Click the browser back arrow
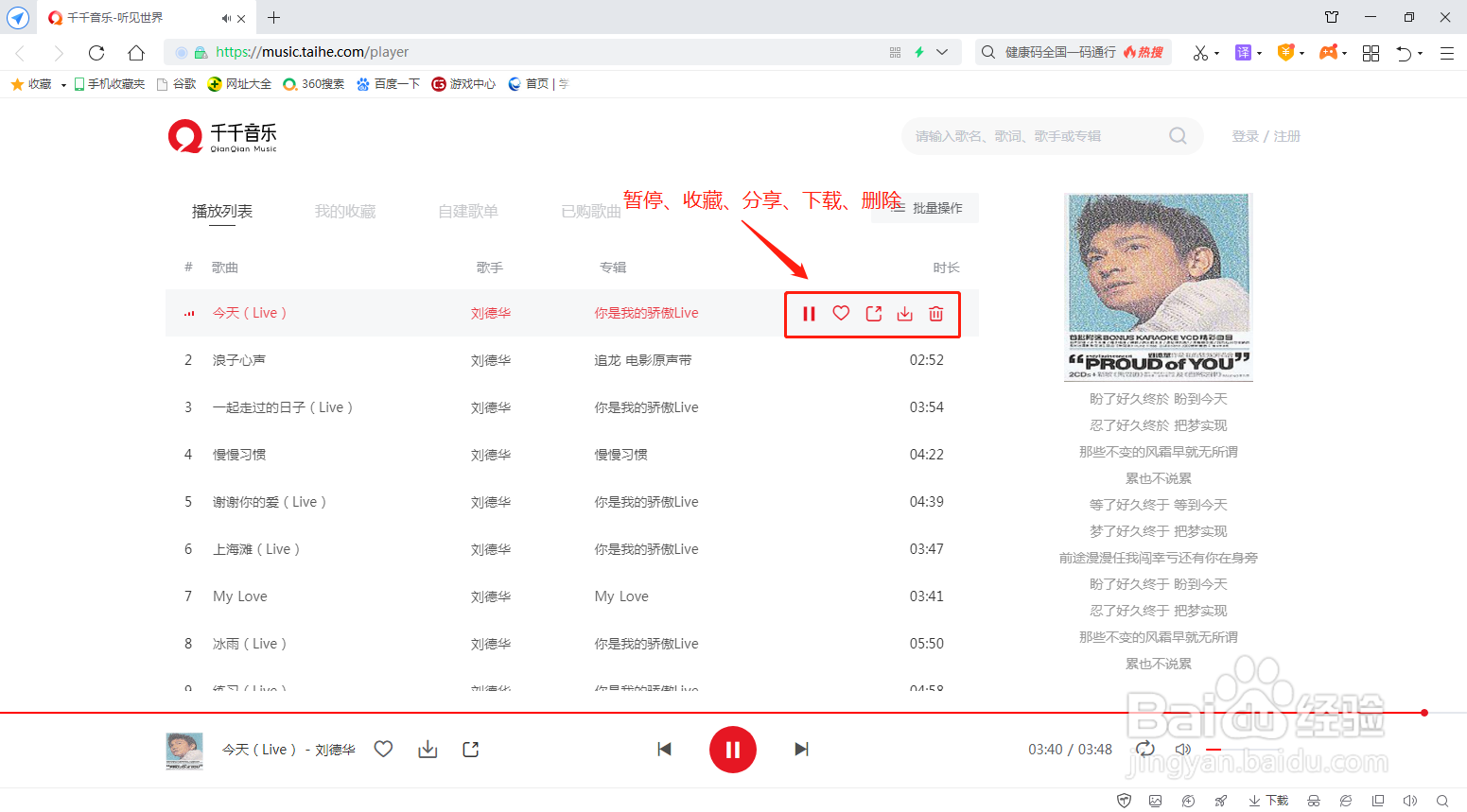The height and width of the screenshot is (812, 1467). 20,52
